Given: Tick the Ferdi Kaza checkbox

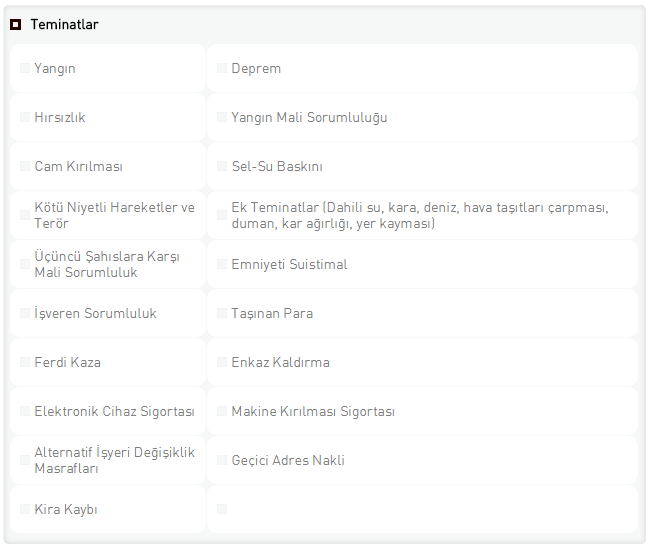Looking at the screenshot, I should click(x=25, y=362).
